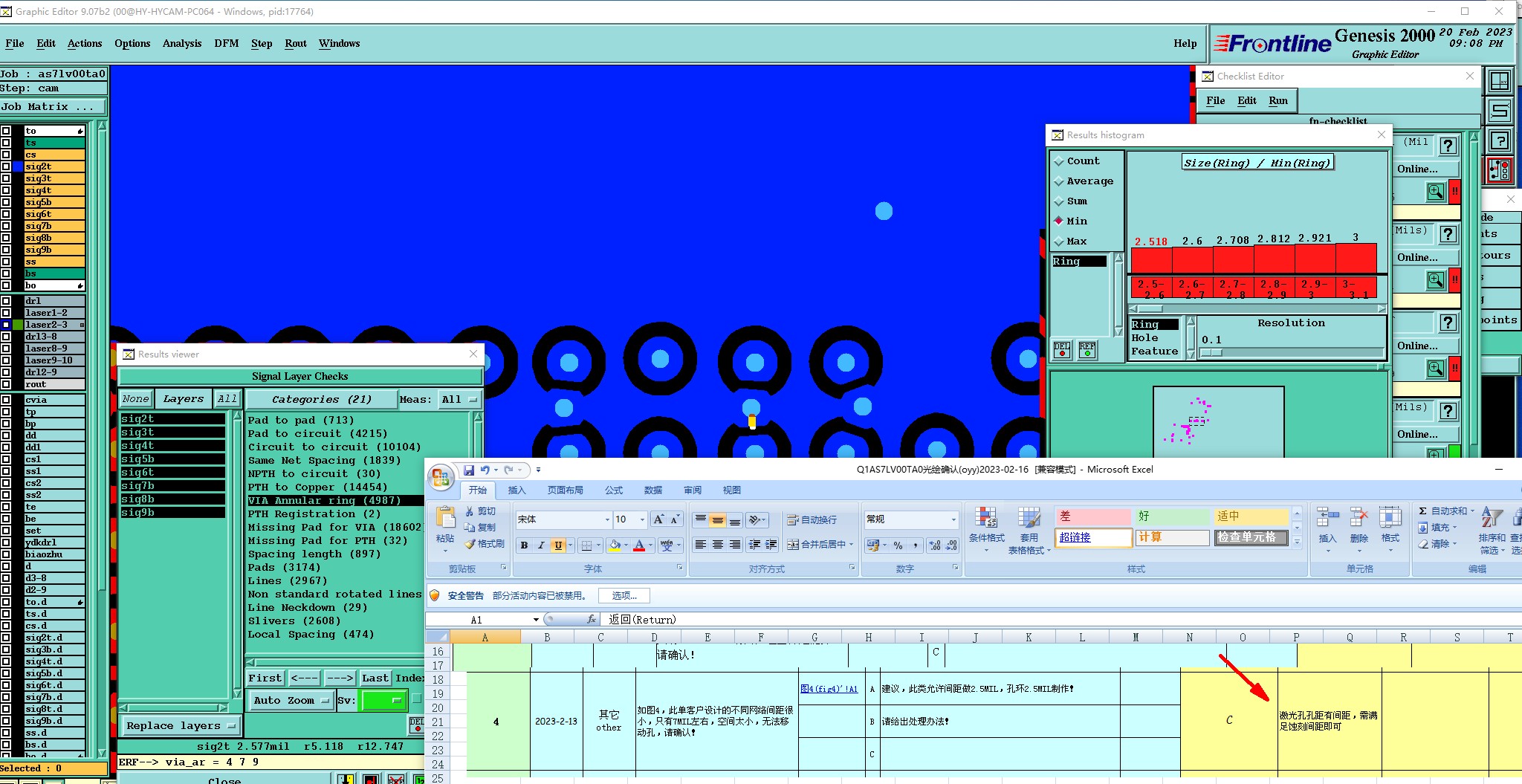Open the number format dropdown

coord(953,519)
